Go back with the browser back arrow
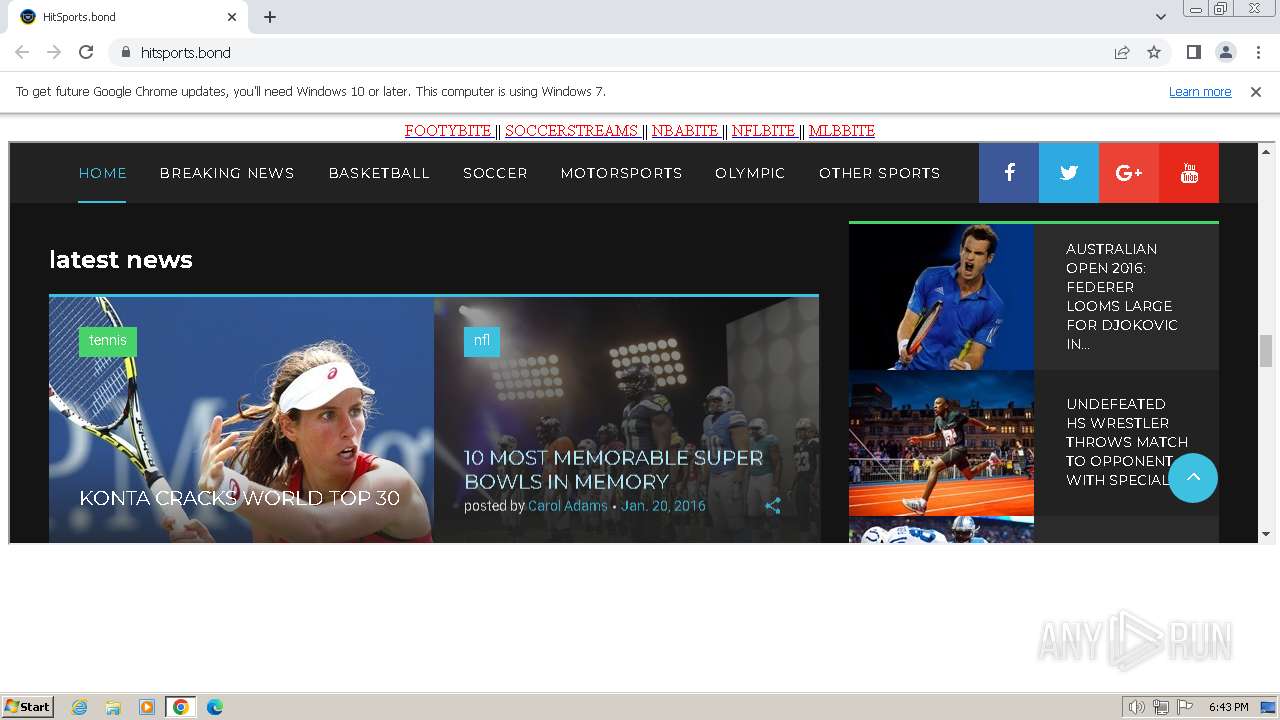The height and width of the screenshot is (720, 1280). pos(22,52)
